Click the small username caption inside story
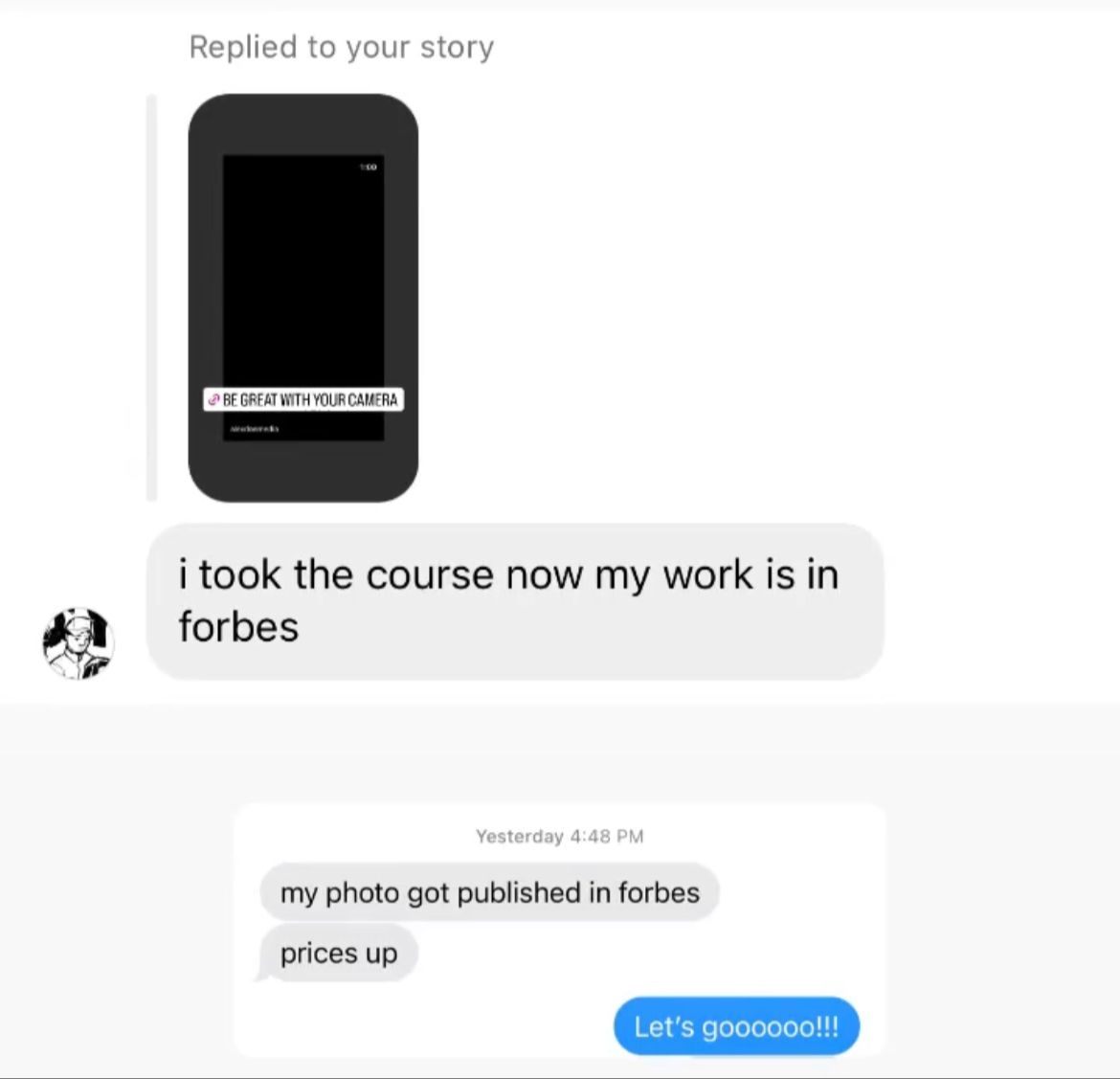Image resolution: width=1120 pixels, height=1079 pixels. [x=255, y=429]
